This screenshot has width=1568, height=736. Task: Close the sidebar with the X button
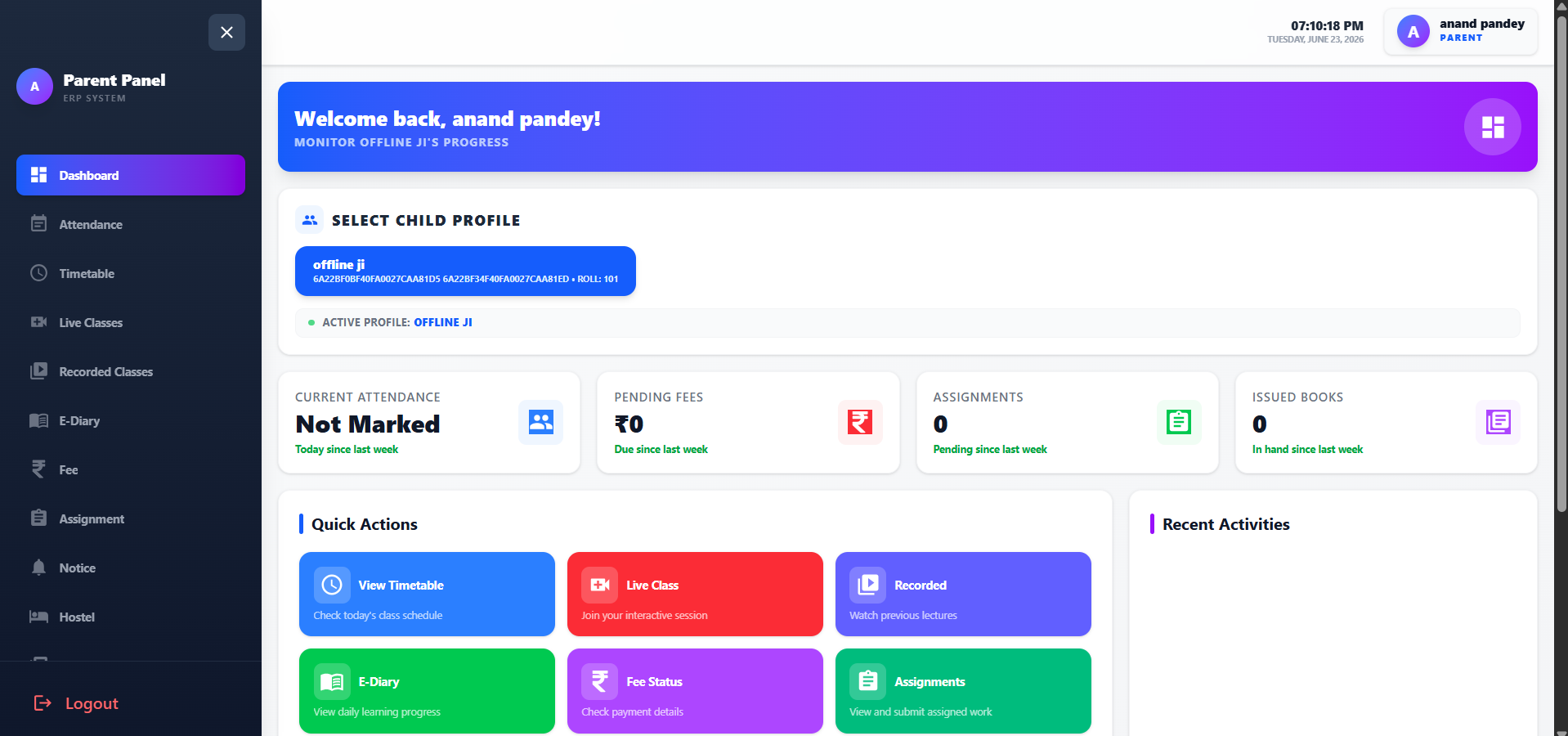tap(226, 32)
